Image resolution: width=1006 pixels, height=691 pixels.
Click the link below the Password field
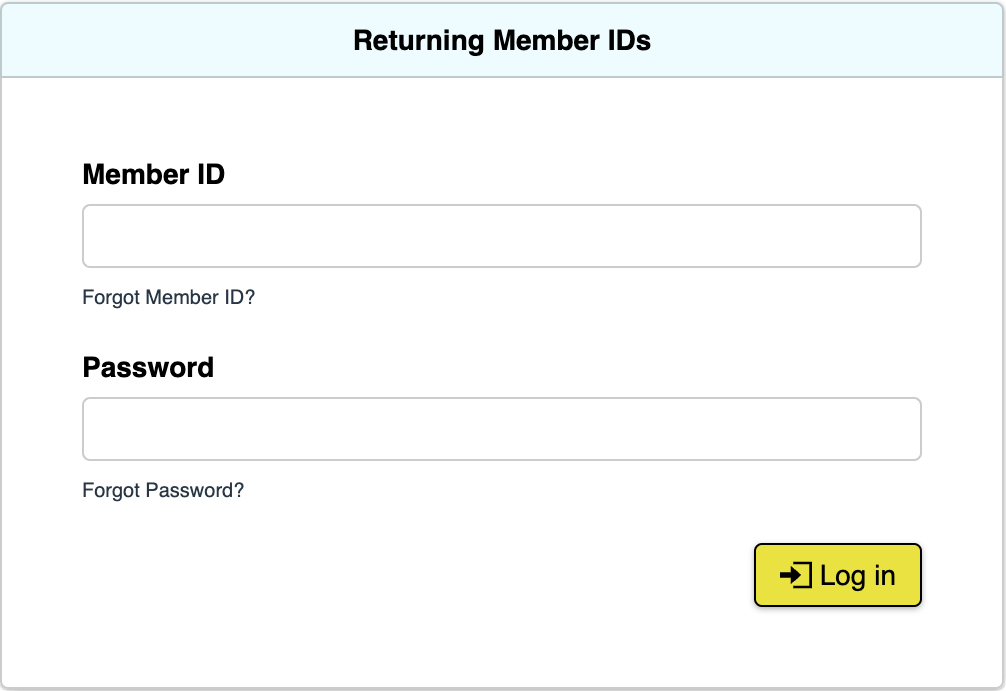(x=163, y=490)
